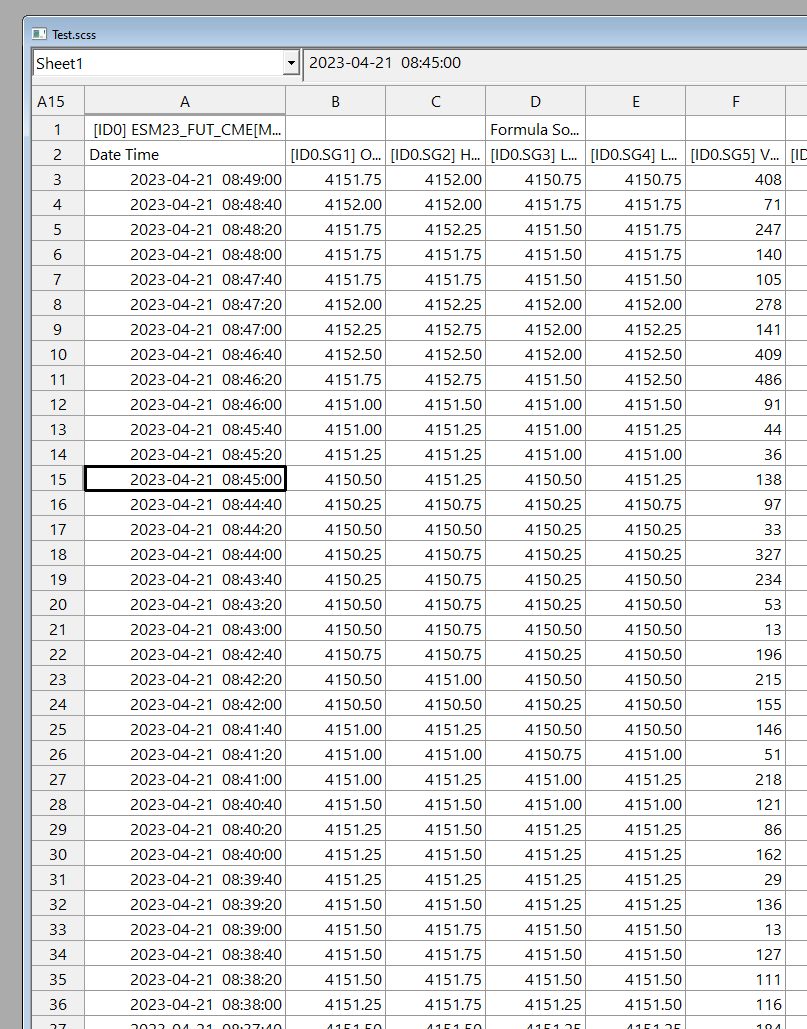Click the [ID0.SG3] L... header cell
Screen dimensions: 807x1029
535,154
